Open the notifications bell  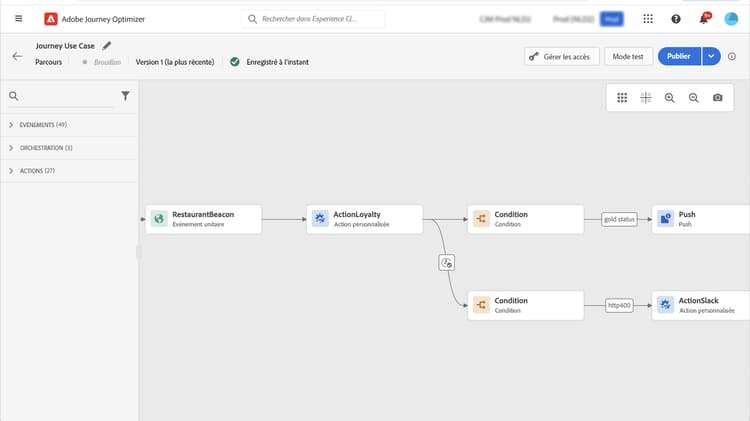[702, 18]
